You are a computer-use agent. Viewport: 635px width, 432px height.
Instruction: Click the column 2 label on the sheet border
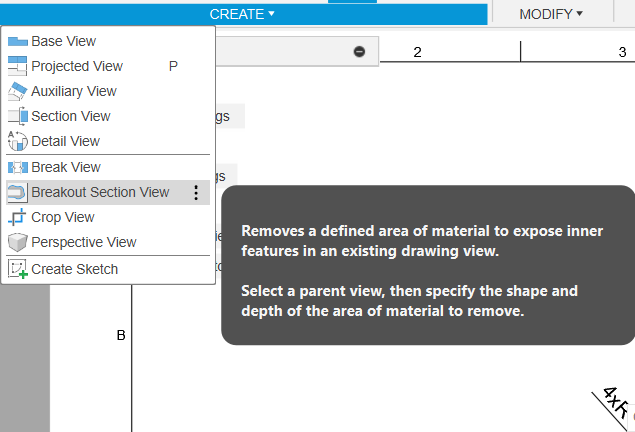417,52
